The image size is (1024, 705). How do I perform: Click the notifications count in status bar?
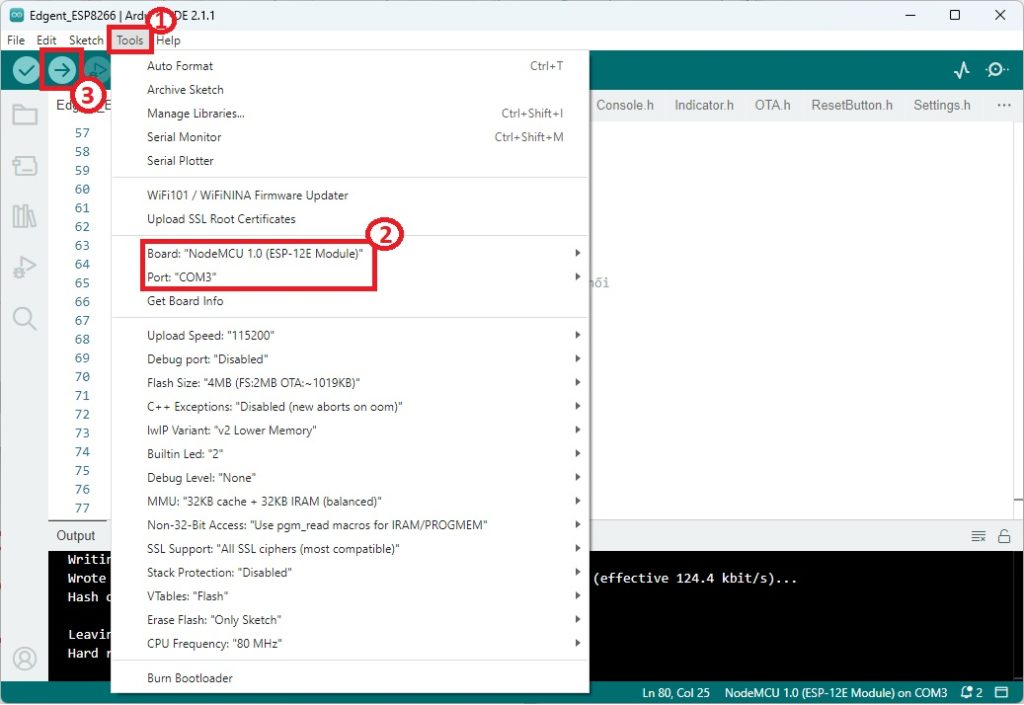972,693
